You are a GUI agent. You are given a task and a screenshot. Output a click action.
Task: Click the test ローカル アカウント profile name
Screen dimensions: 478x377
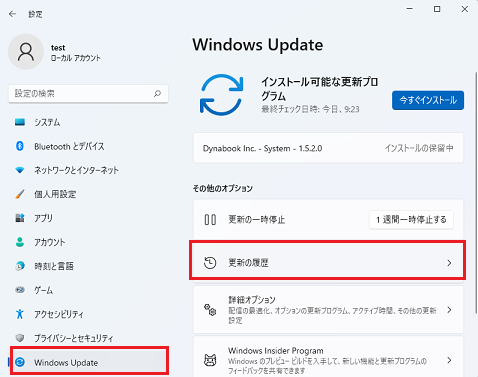pyautogui.click(x=76, y=53)
